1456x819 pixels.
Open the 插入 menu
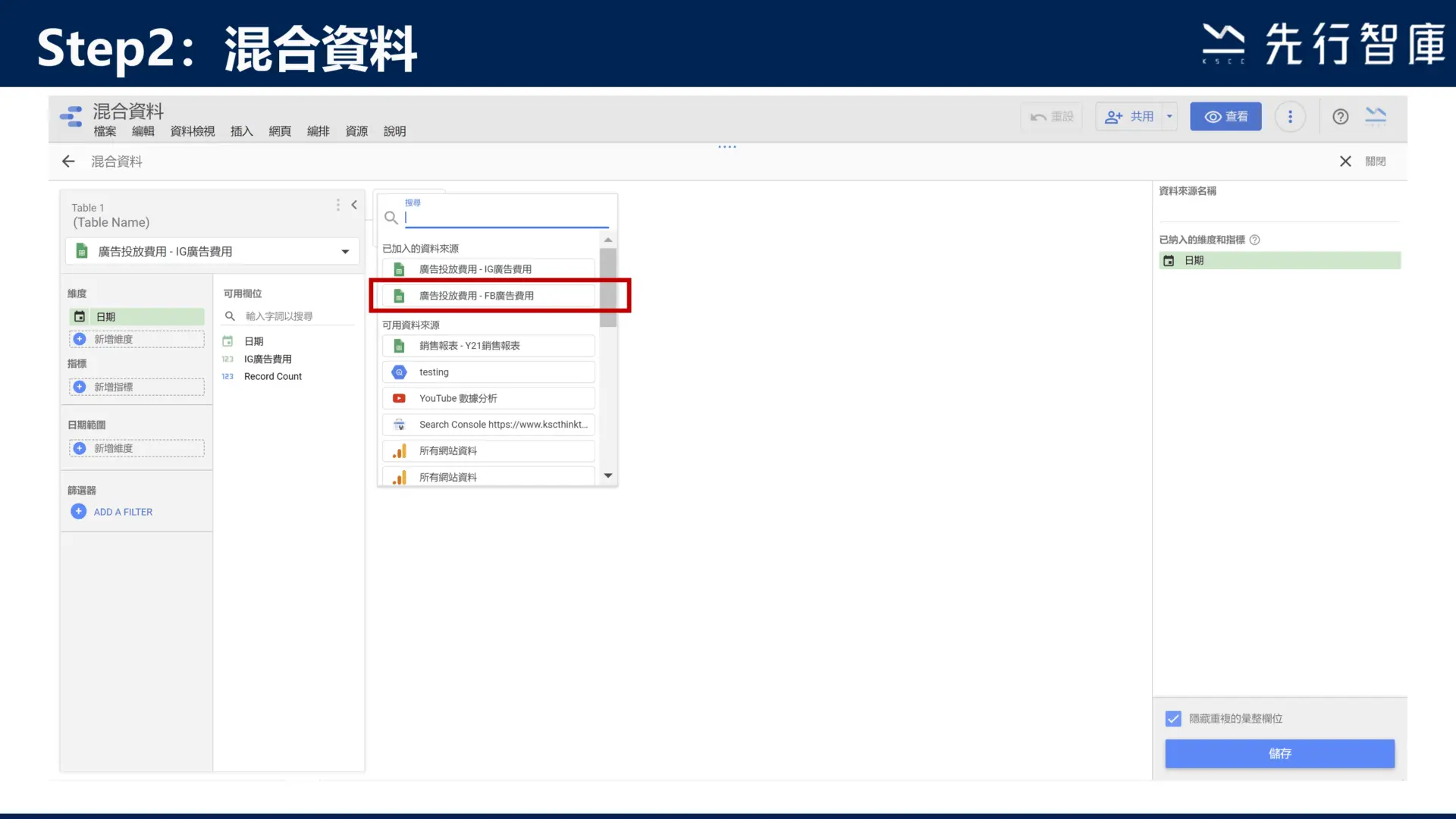tap(241, 131)
